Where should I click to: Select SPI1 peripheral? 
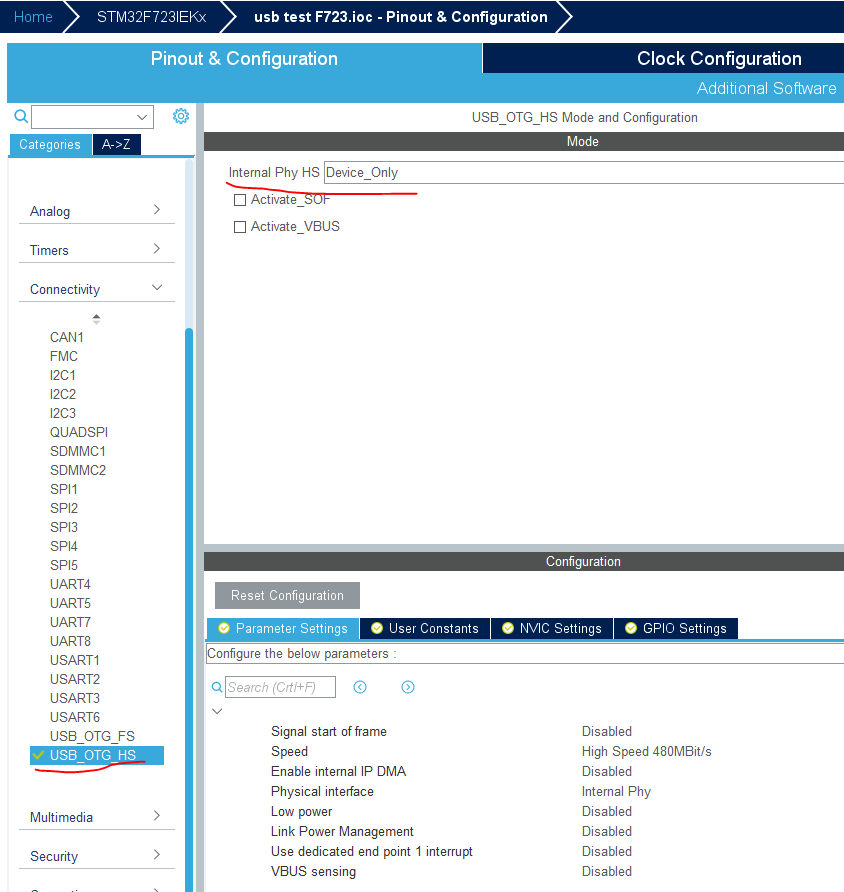pos(64,489)
